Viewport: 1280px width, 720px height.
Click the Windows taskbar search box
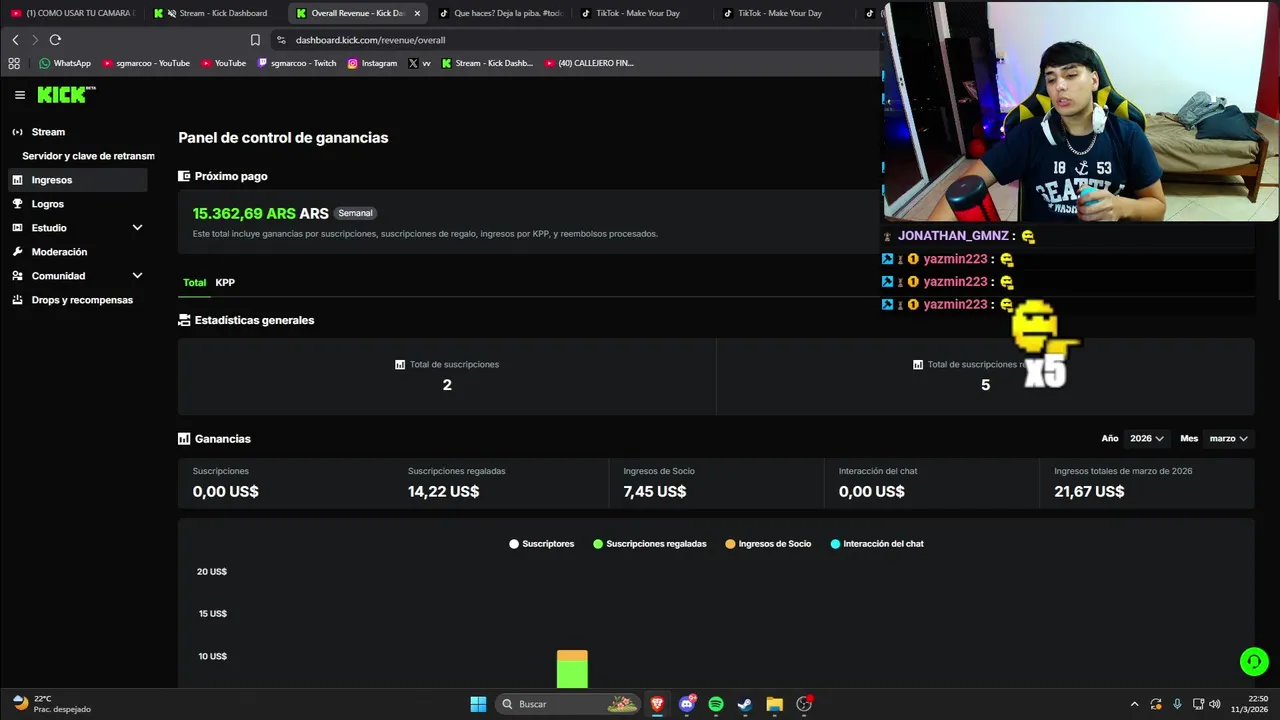pos(568,704)
